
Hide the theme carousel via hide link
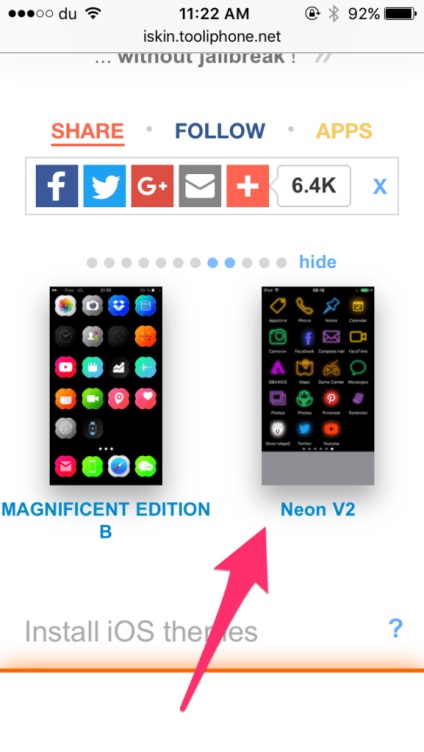coord(318,262)
